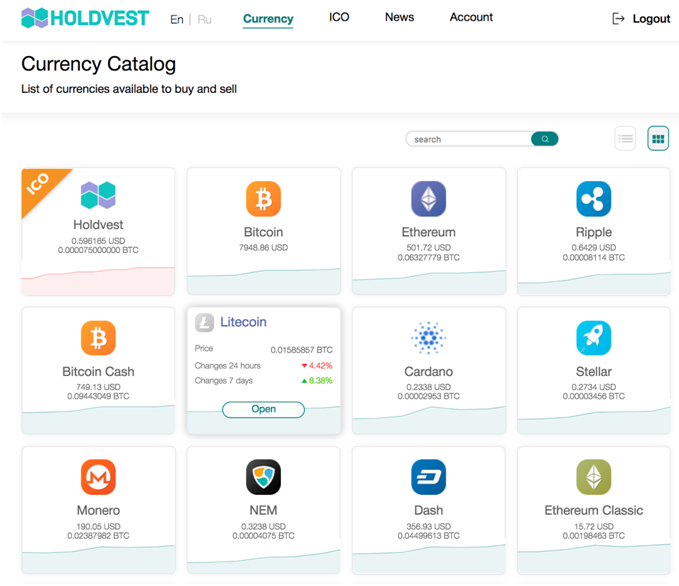Click the Ripple coin icon
679x586 pixels.
coord(594,199)
